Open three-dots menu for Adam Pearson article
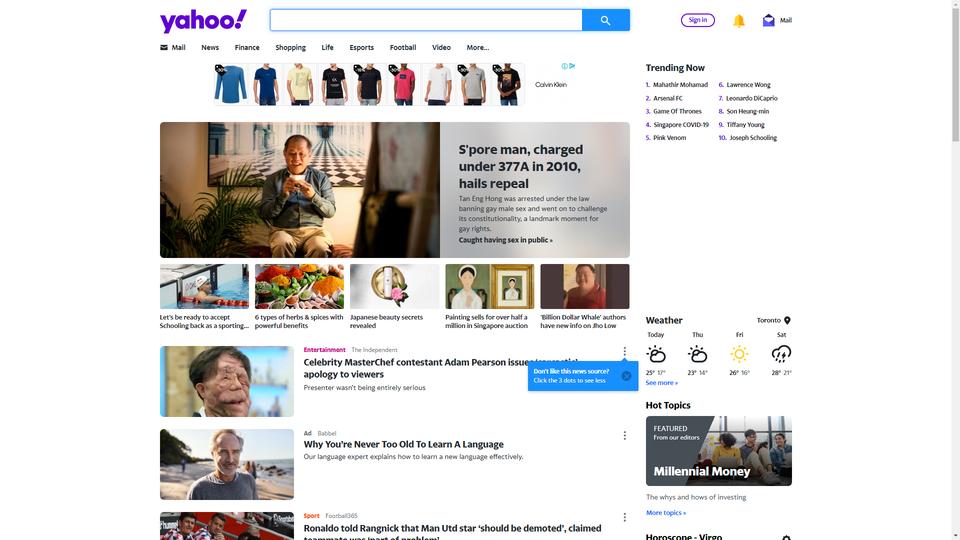 coord(624,352)
